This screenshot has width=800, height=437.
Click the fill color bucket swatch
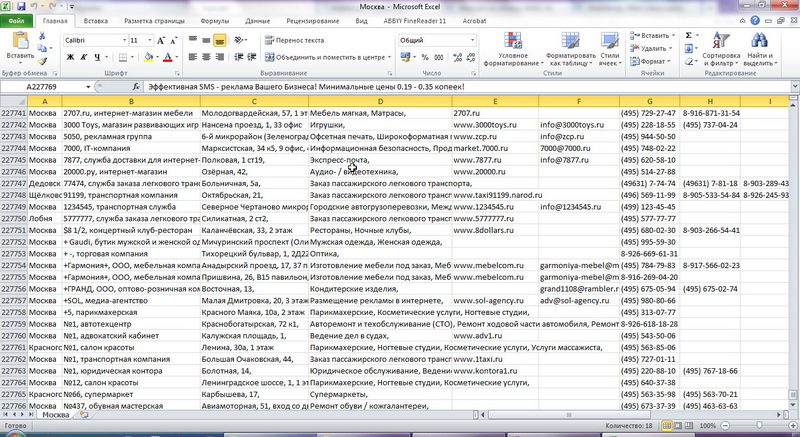click(x=148, y=57)
